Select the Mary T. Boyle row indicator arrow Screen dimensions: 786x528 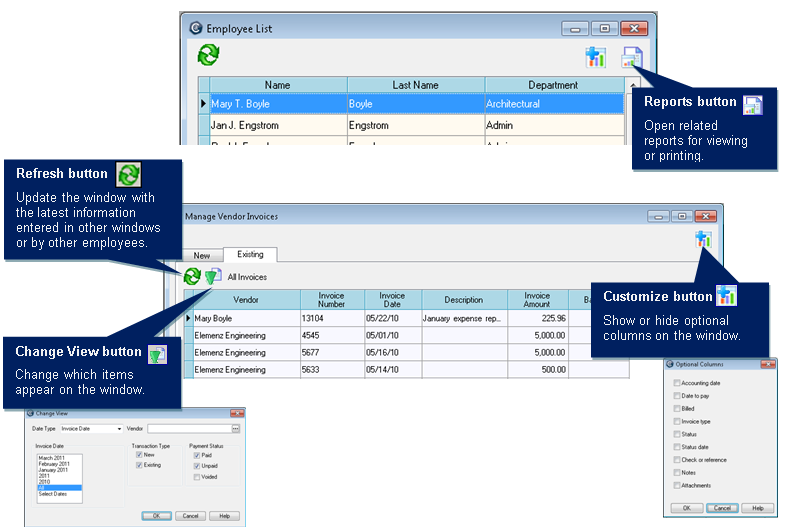(x=204, y=103)
